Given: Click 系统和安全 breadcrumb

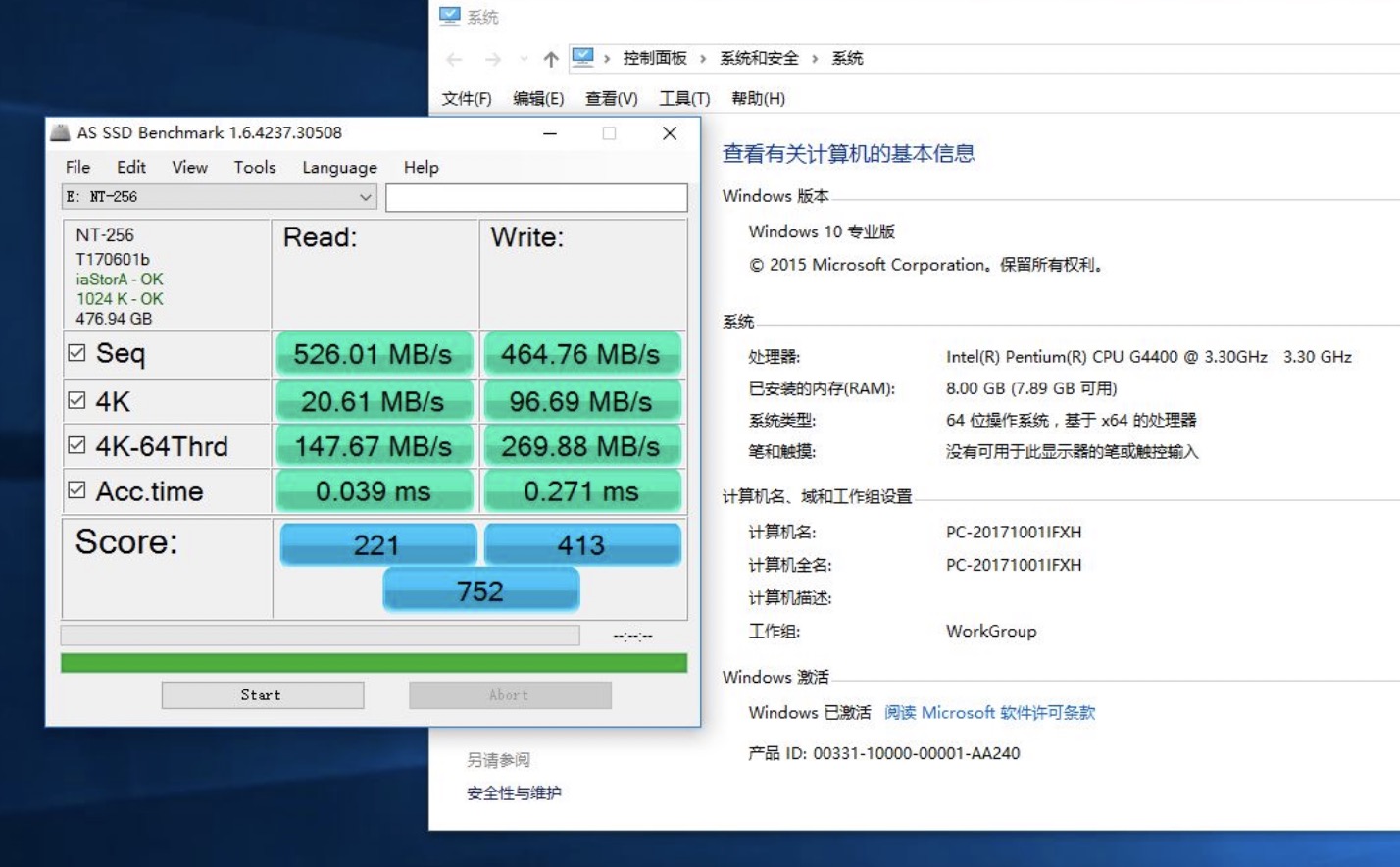Looking at the screenshot, I should pos(759,58).
